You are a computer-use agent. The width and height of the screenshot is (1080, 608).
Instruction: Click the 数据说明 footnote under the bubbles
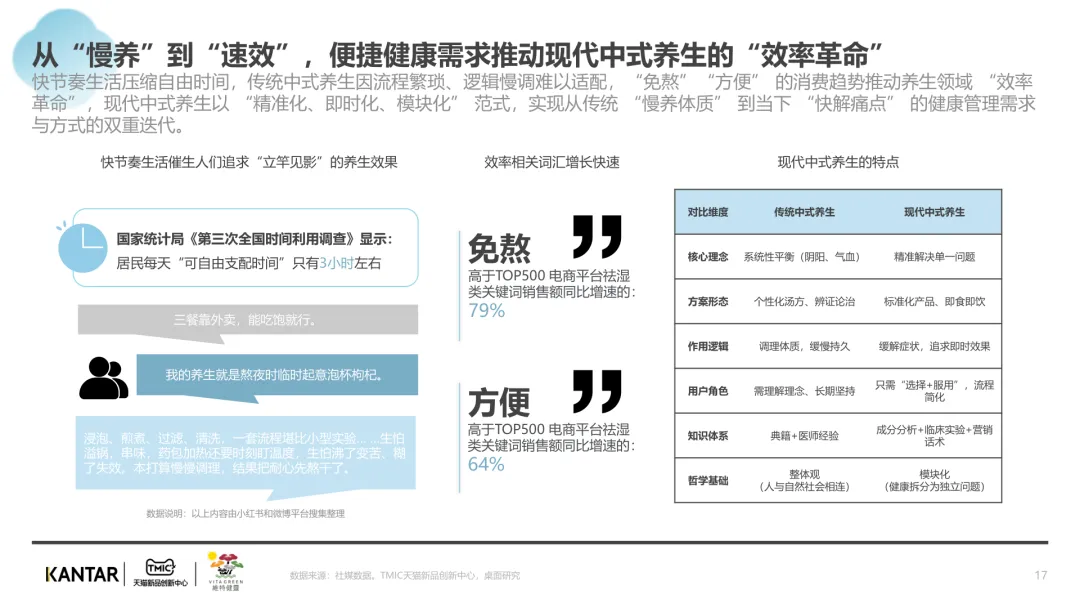[x=245, y=514]
